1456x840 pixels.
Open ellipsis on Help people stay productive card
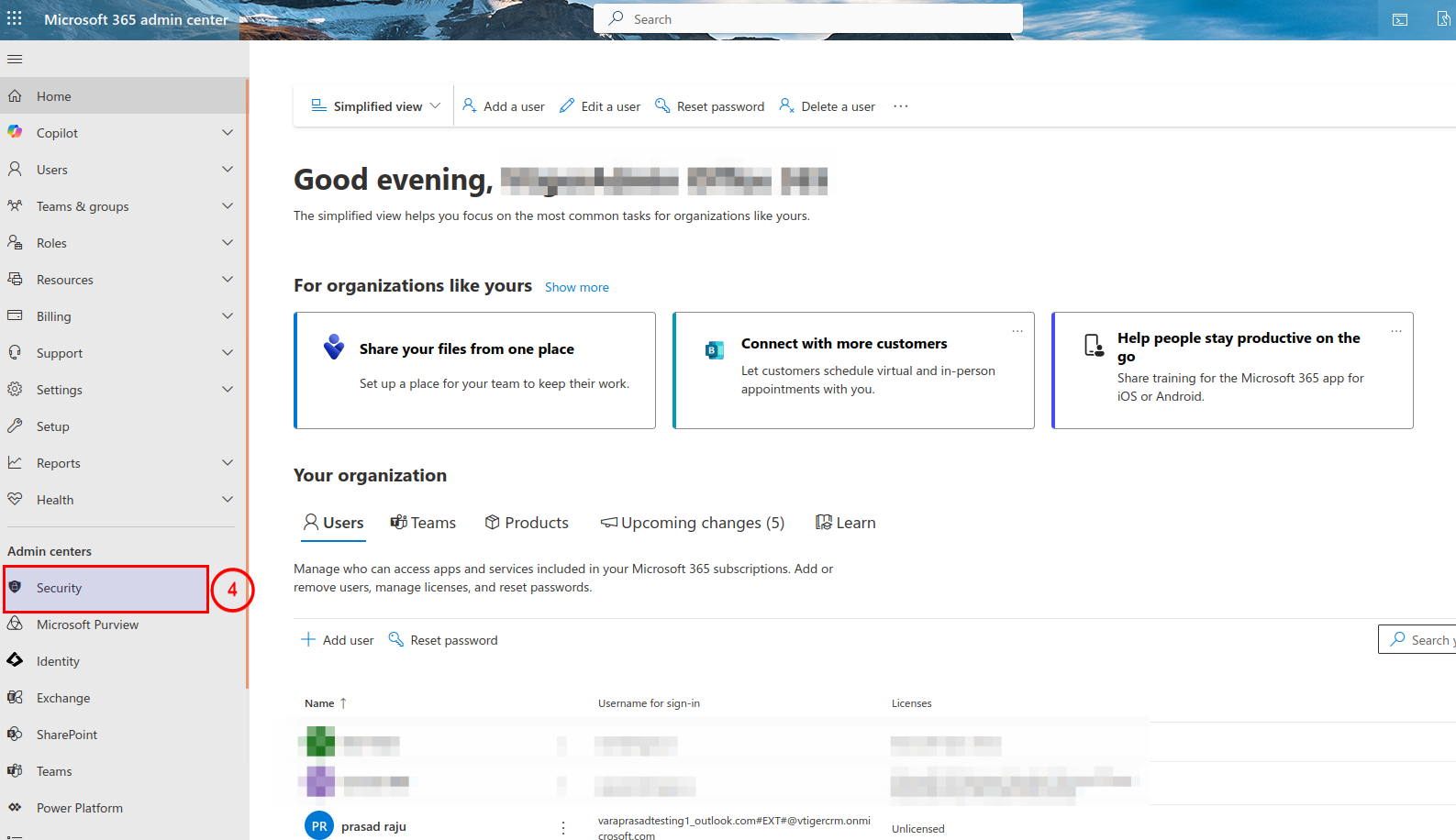(x=1396, y=331)
